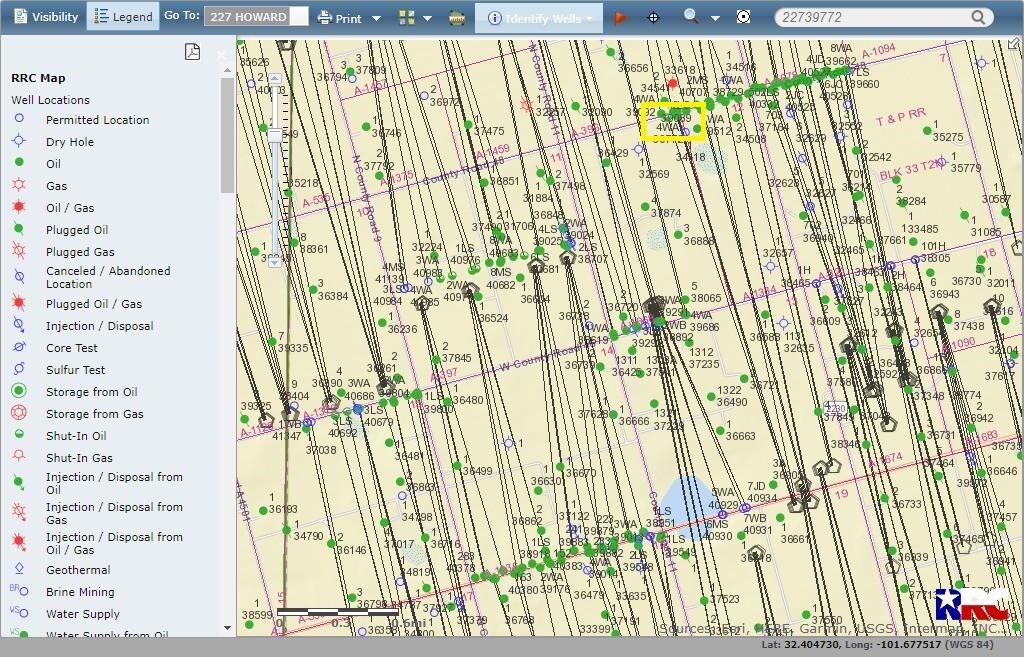Click the Storage from Gas legend symbol
The height and width of the screenshot is (657, 1024).
(19, 413)
